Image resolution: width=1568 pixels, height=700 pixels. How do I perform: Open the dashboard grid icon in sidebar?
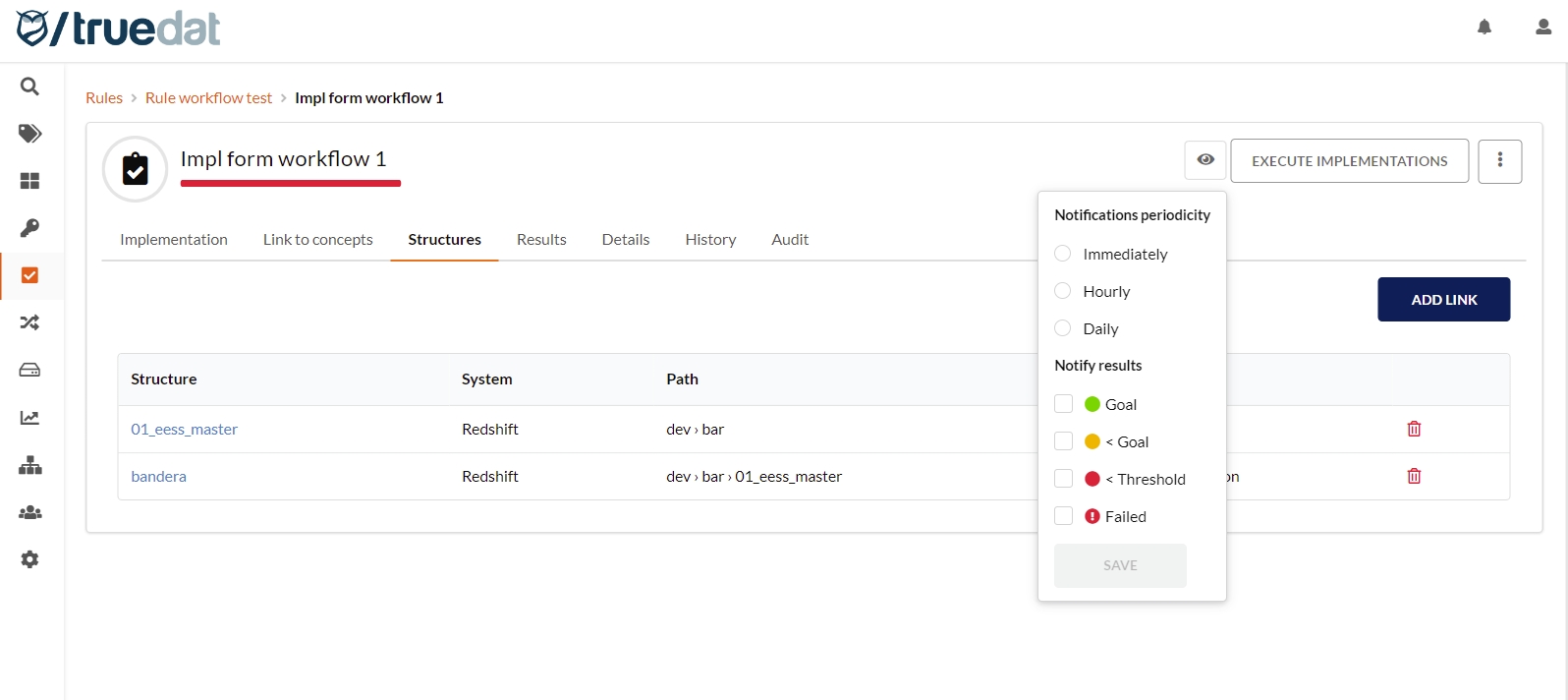pos(29,181)
